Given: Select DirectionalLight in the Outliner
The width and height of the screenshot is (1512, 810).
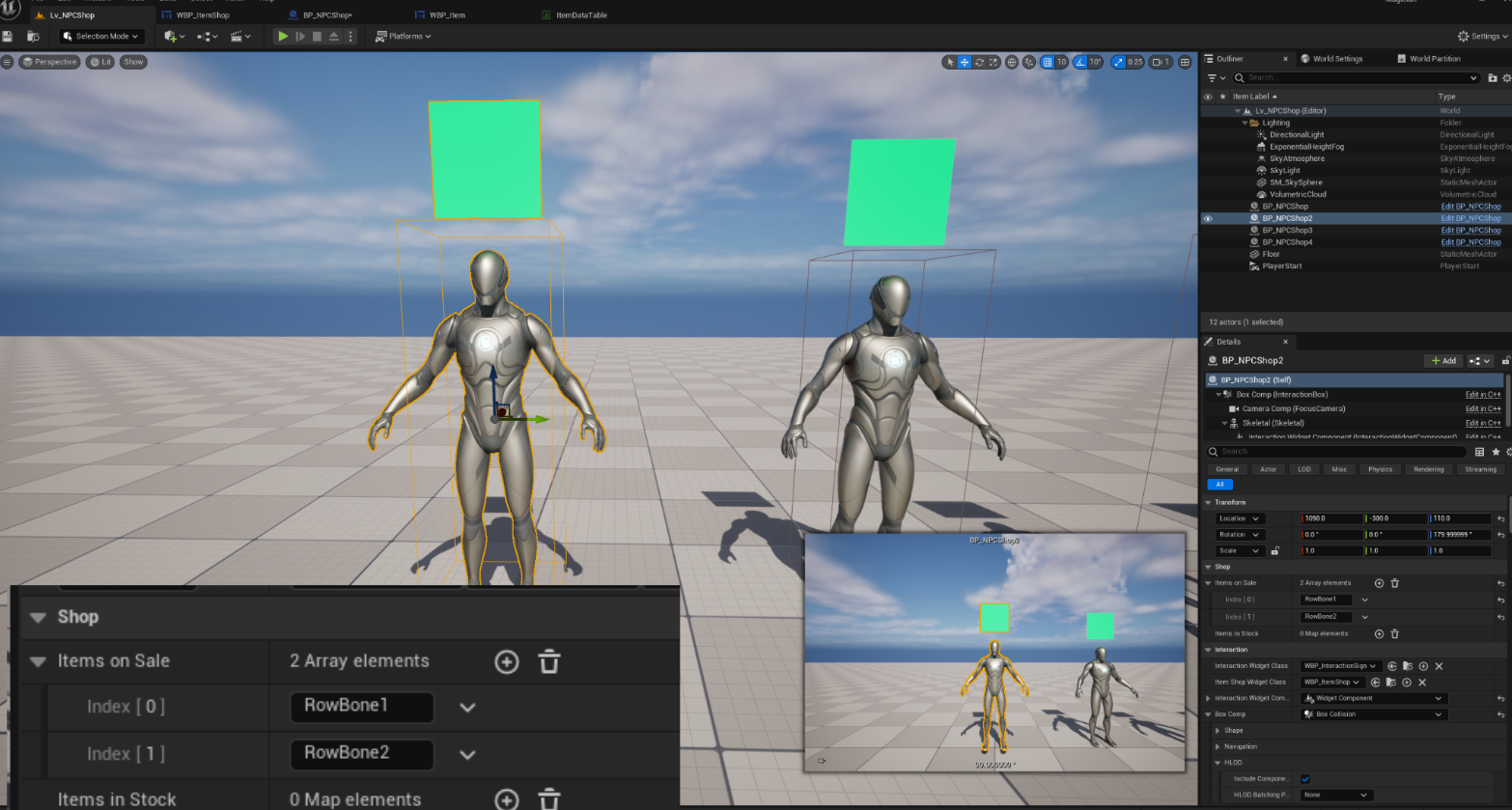Looking at the screenshot, I should [1297, 135].
